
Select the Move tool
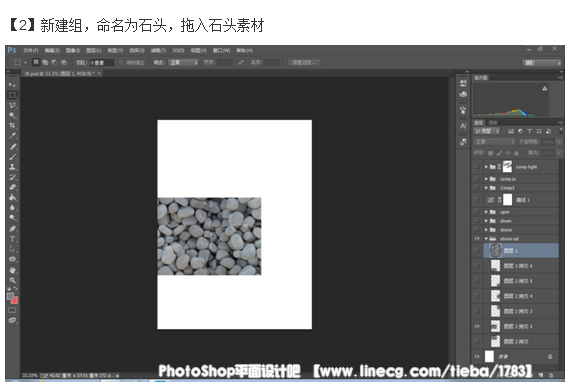[12, 85]
